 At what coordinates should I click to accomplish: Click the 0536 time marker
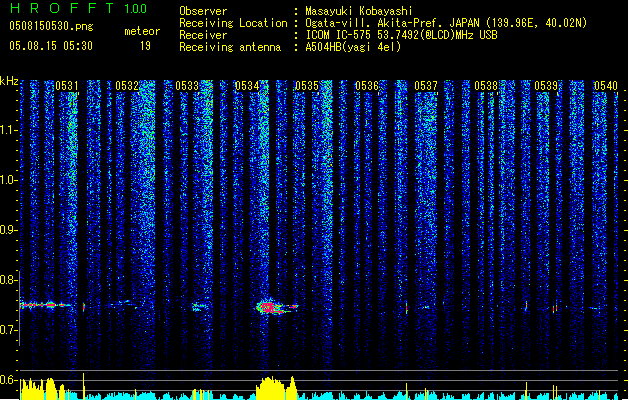pyautogui.click(x=367, y=86)
